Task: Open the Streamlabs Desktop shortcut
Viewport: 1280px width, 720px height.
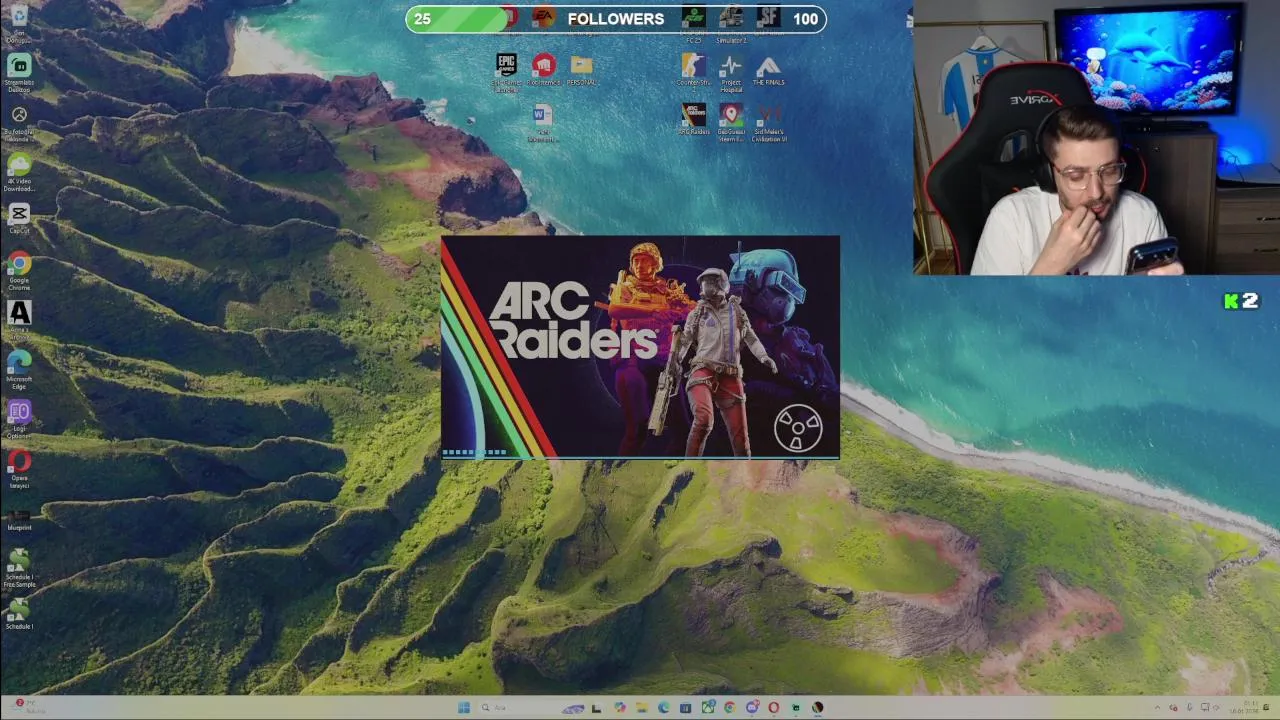Action: point(19,74)
